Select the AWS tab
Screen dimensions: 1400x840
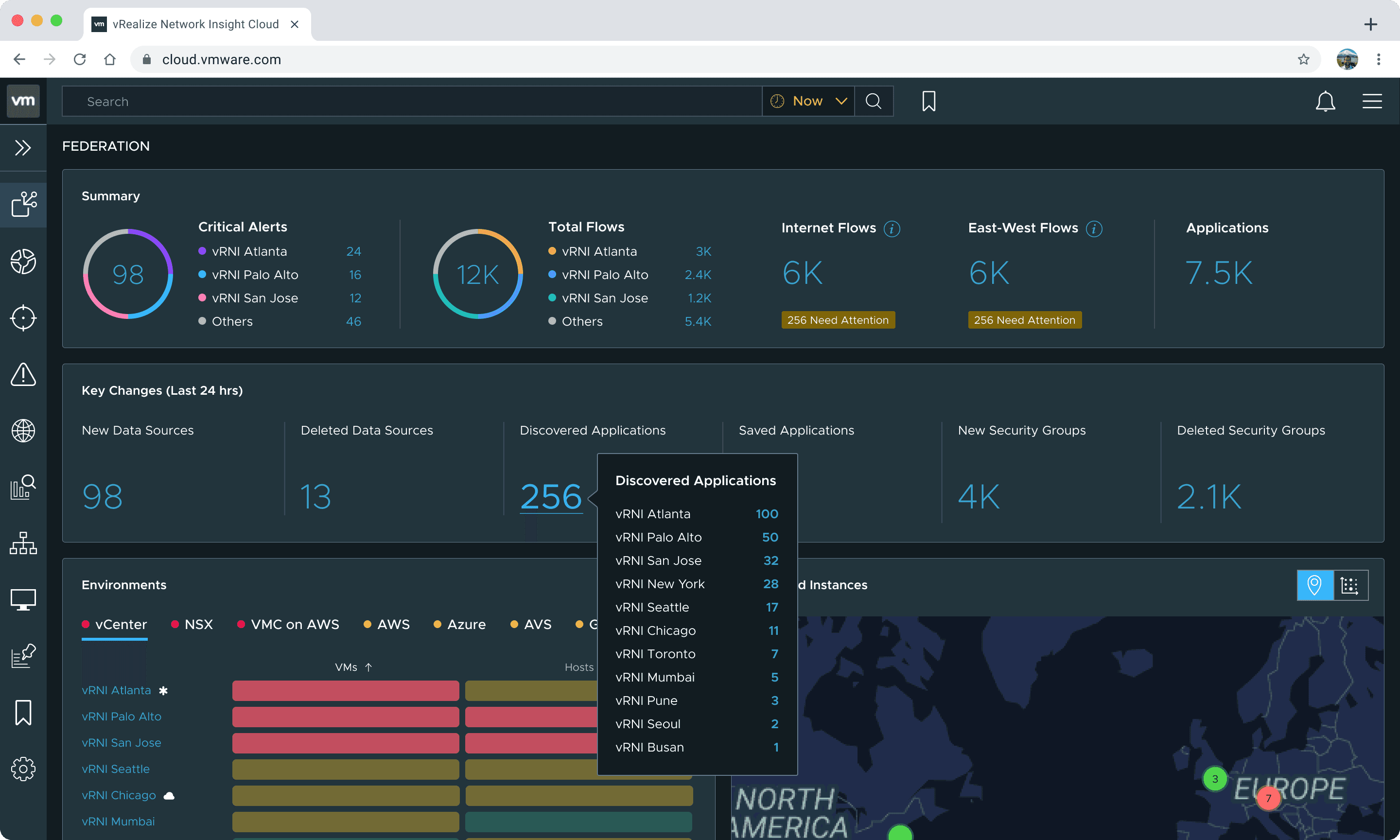tap(386, 624)
